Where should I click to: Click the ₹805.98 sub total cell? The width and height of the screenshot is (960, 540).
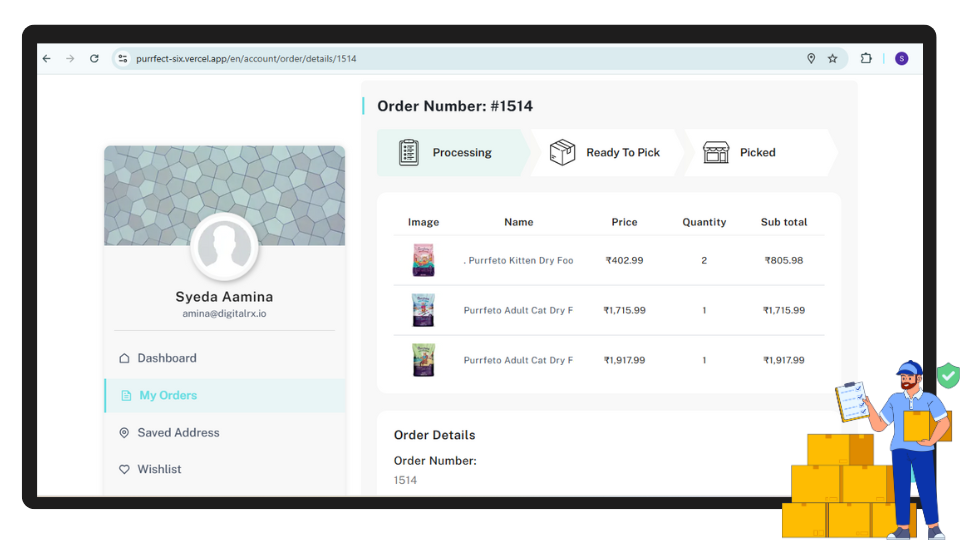(x=784, y=261)
